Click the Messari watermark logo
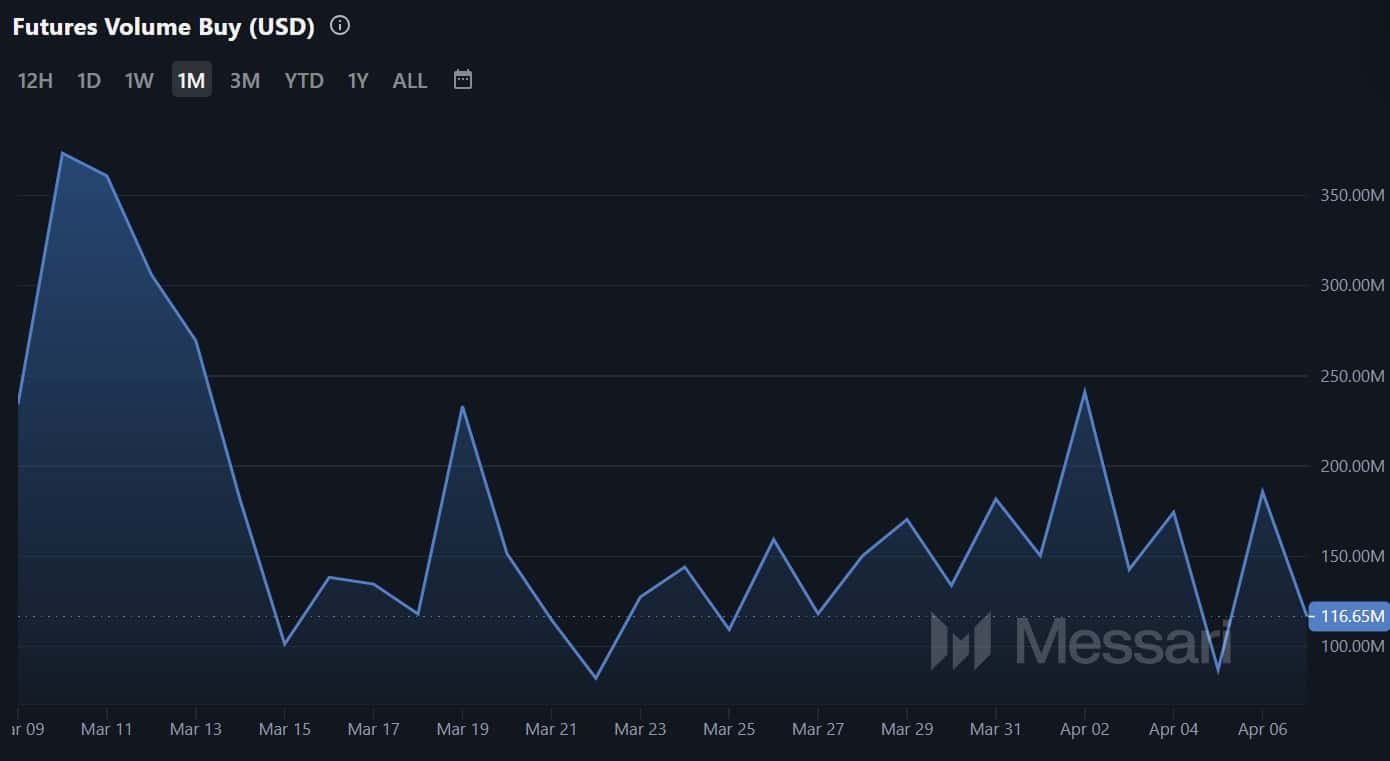 click(1080, 641)
